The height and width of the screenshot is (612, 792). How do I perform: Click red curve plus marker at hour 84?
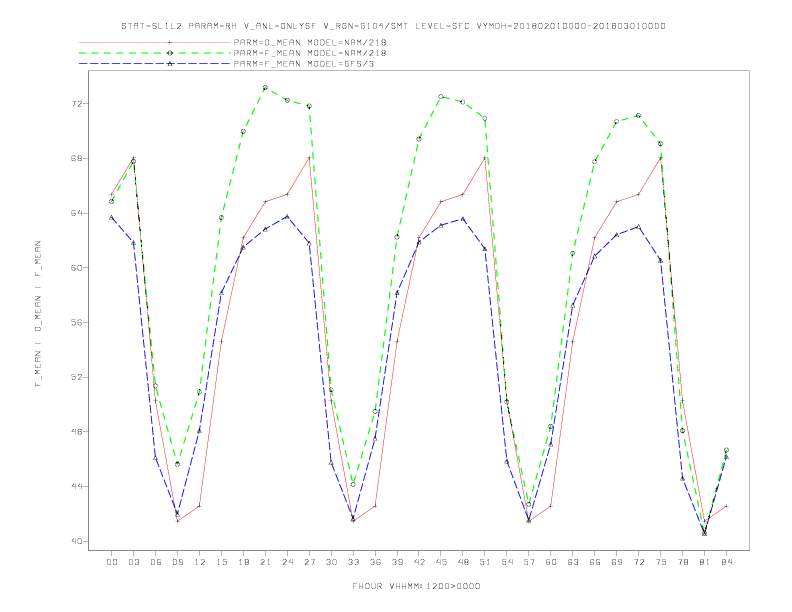tap(726, 506)
